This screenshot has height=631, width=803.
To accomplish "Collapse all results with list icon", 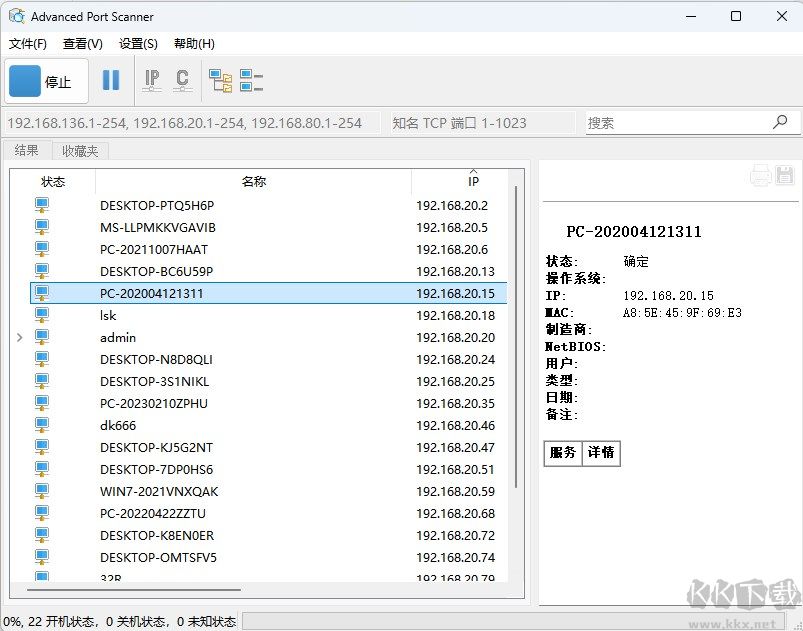I will click(251, 81).
